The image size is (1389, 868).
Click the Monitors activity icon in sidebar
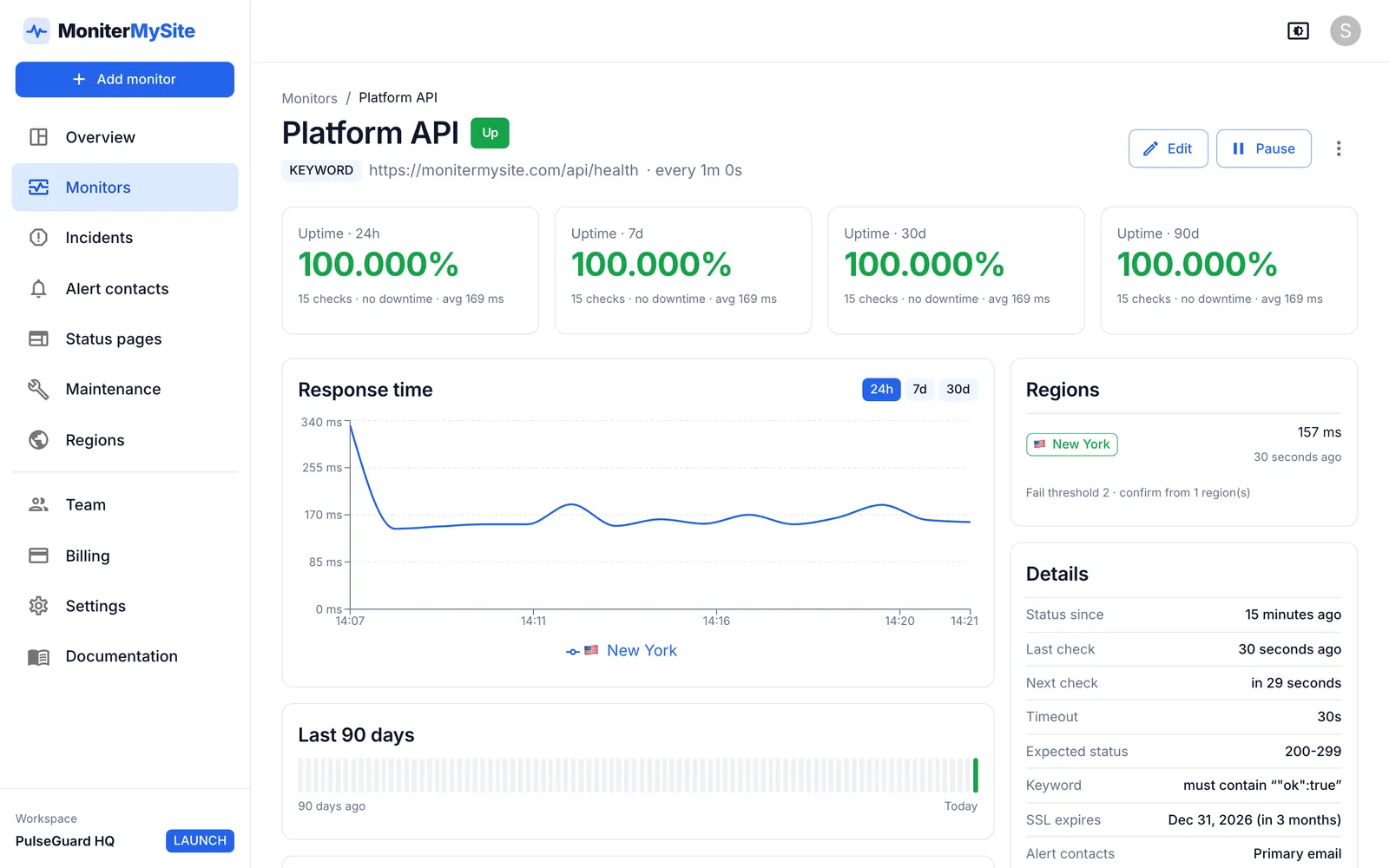pos(38,187)
